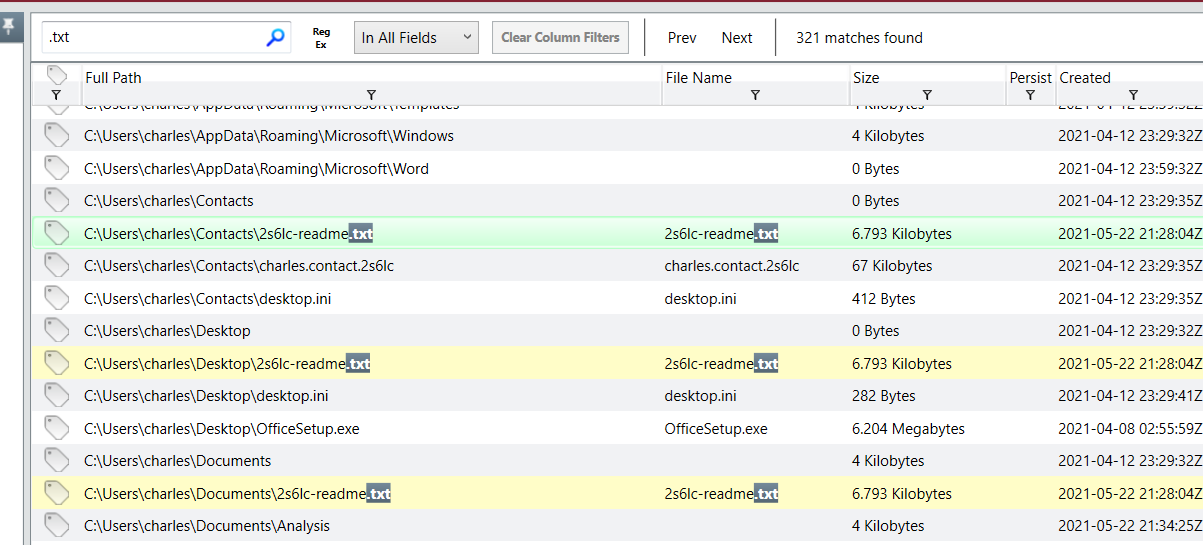Click the pin icon on left panel
1203x545 pixels.
pos(10,26)
